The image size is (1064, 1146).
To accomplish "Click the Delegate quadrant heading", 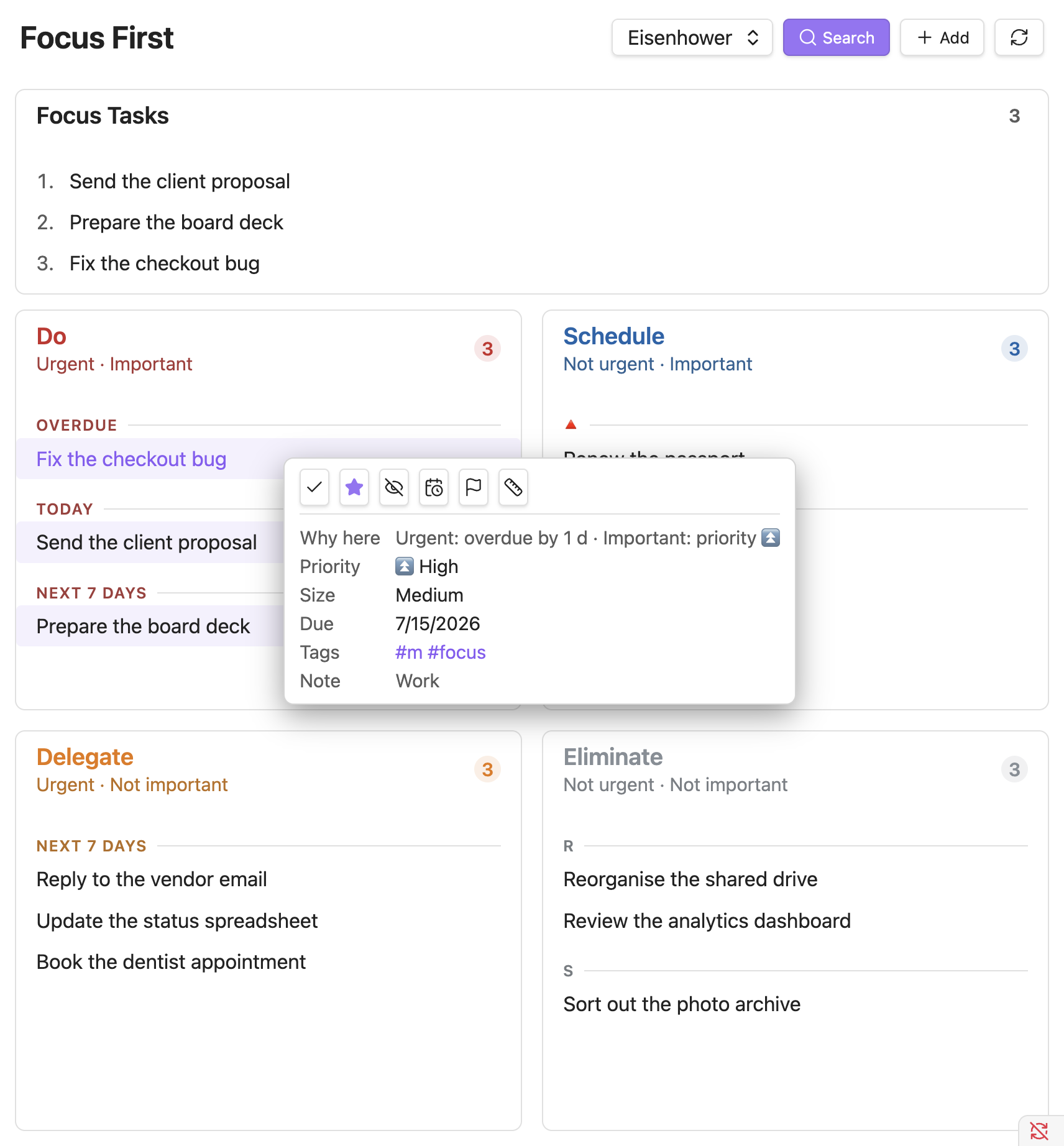I will click(x=85, y=757).
